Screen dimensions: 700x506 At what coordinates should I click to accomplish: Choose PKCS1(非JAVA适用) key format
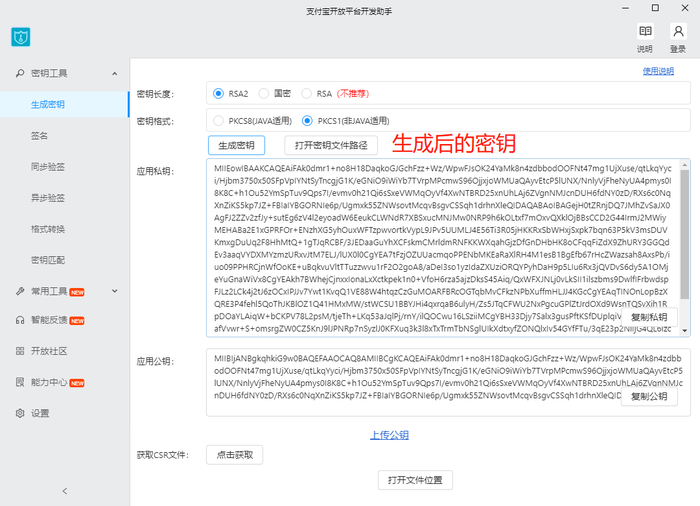(307, 121)
